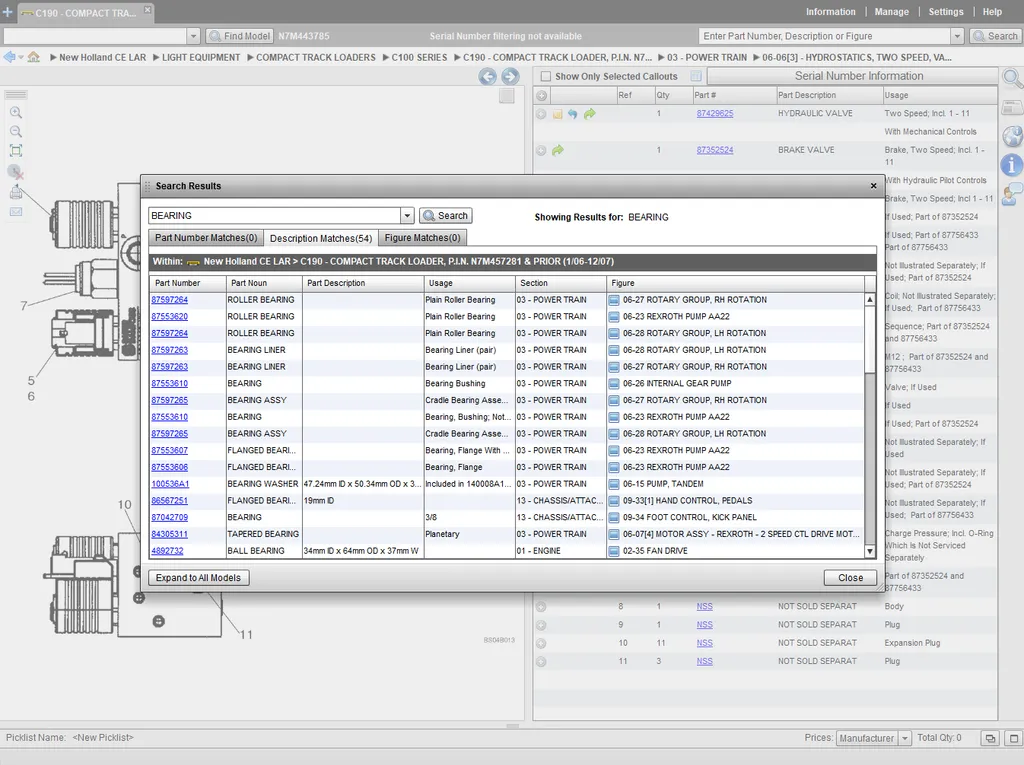Click the results scrollbar thumb in the dialog
This screenshot has height=765, width=1024.
tap(870, 338)
